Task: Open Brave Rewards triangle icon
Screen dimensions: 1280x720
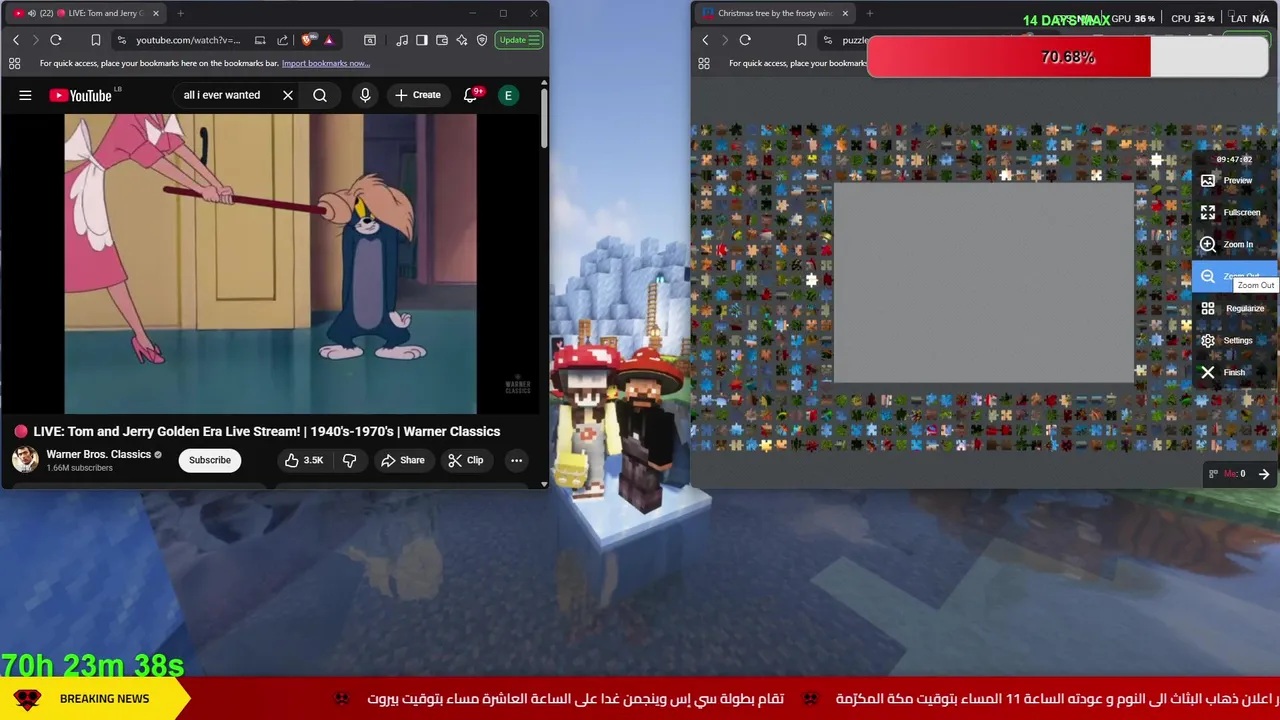Action: tap(329, 40)
